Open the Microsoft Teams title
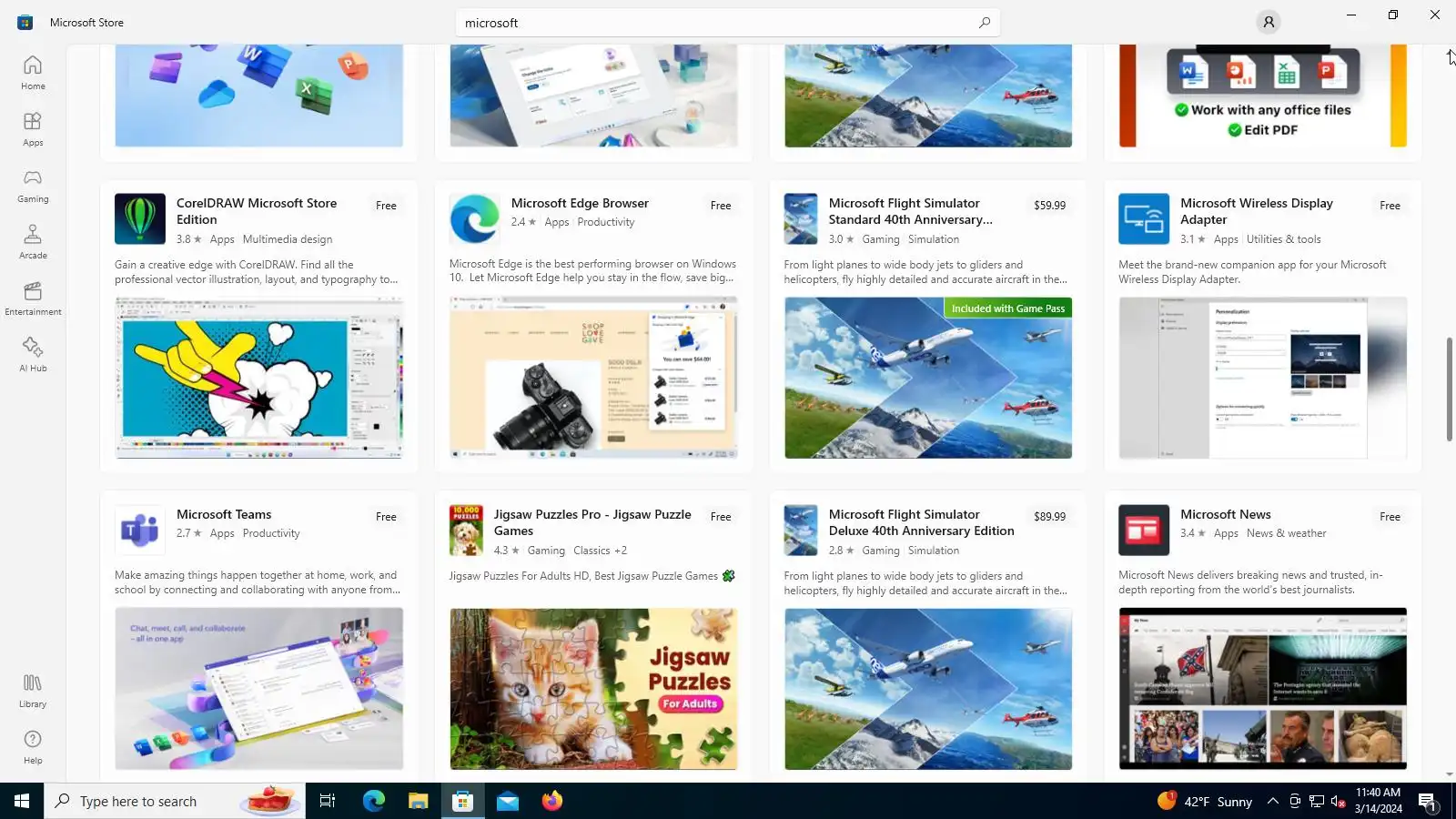This screenshot has height=819, width=1456. 224,514
